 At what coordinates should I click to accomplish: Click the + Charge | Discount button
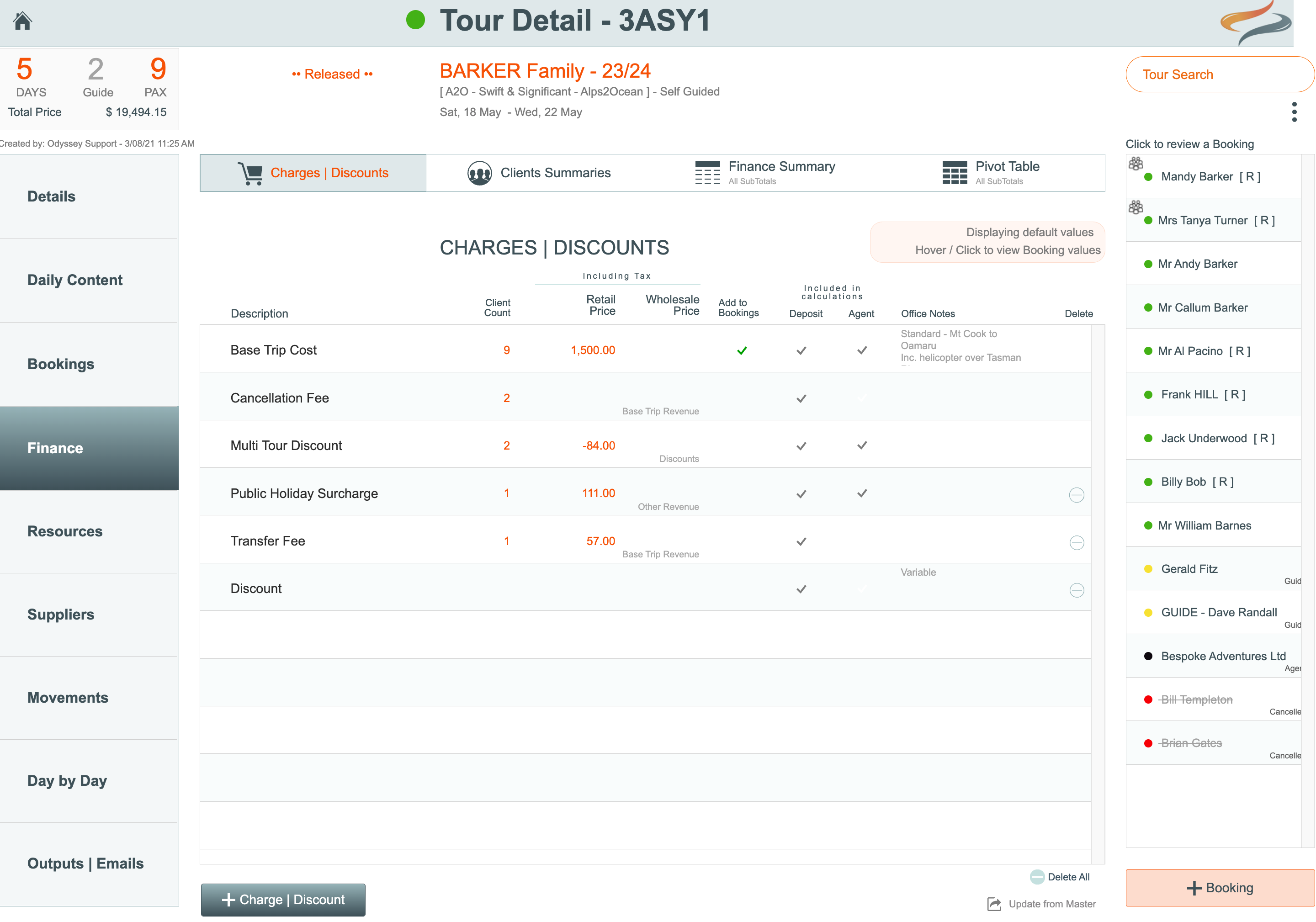283,900
